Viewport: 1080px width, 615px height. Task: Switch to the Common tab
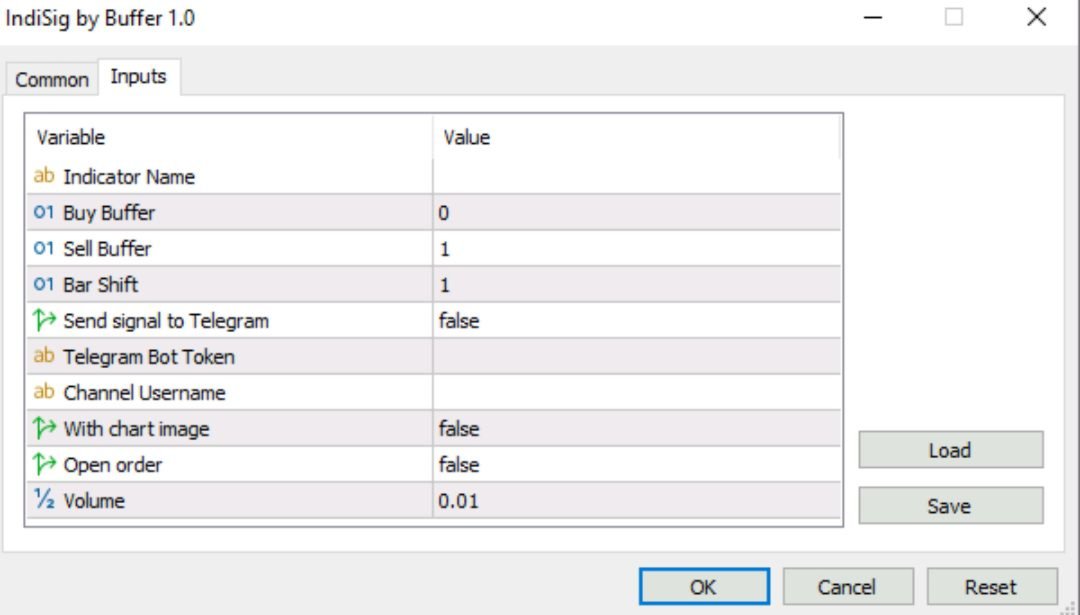[52, 79]
